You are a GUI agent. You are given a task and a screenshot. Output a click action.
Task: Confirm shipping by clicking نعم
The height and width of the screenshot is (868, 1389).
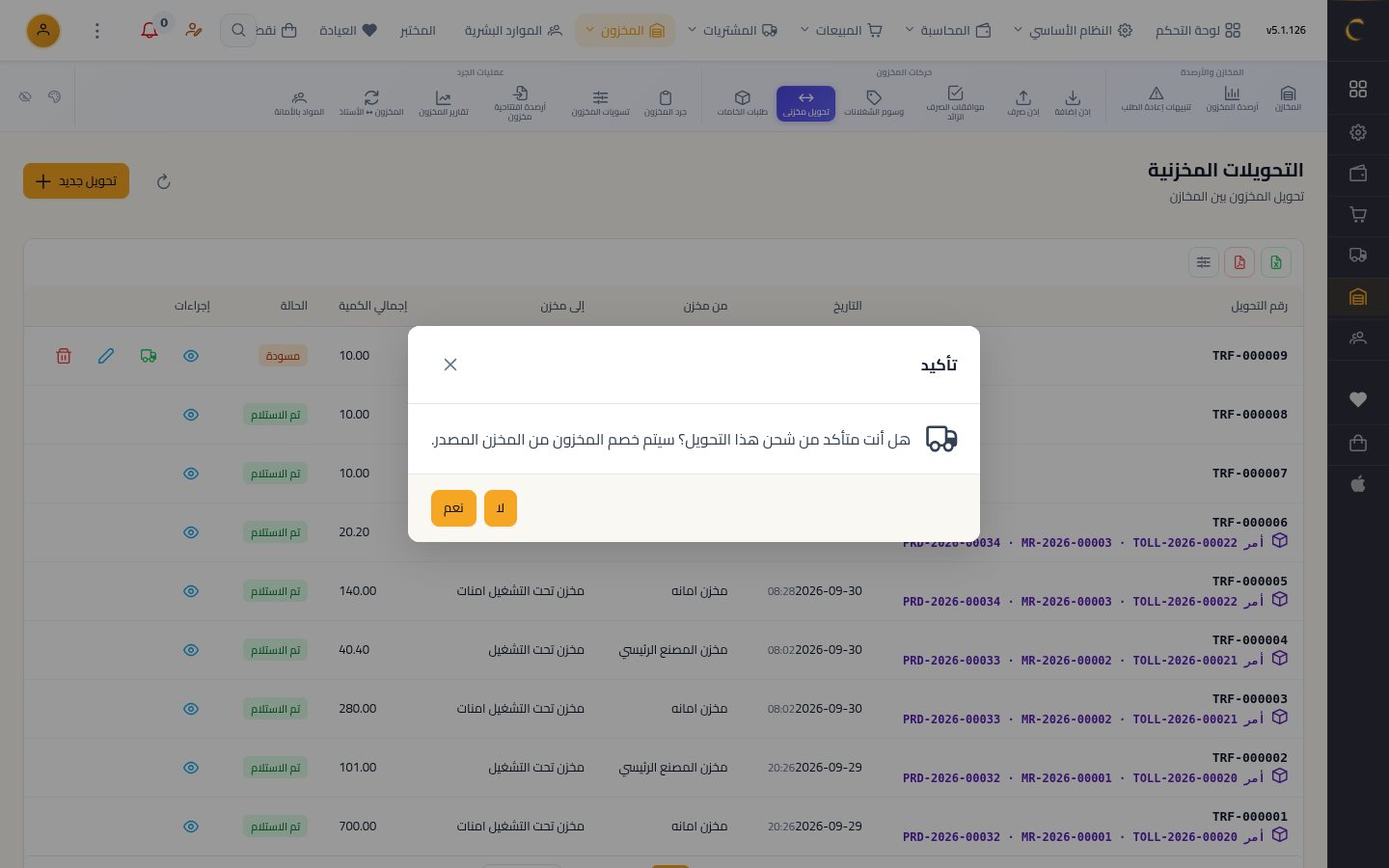click(453, 508)
